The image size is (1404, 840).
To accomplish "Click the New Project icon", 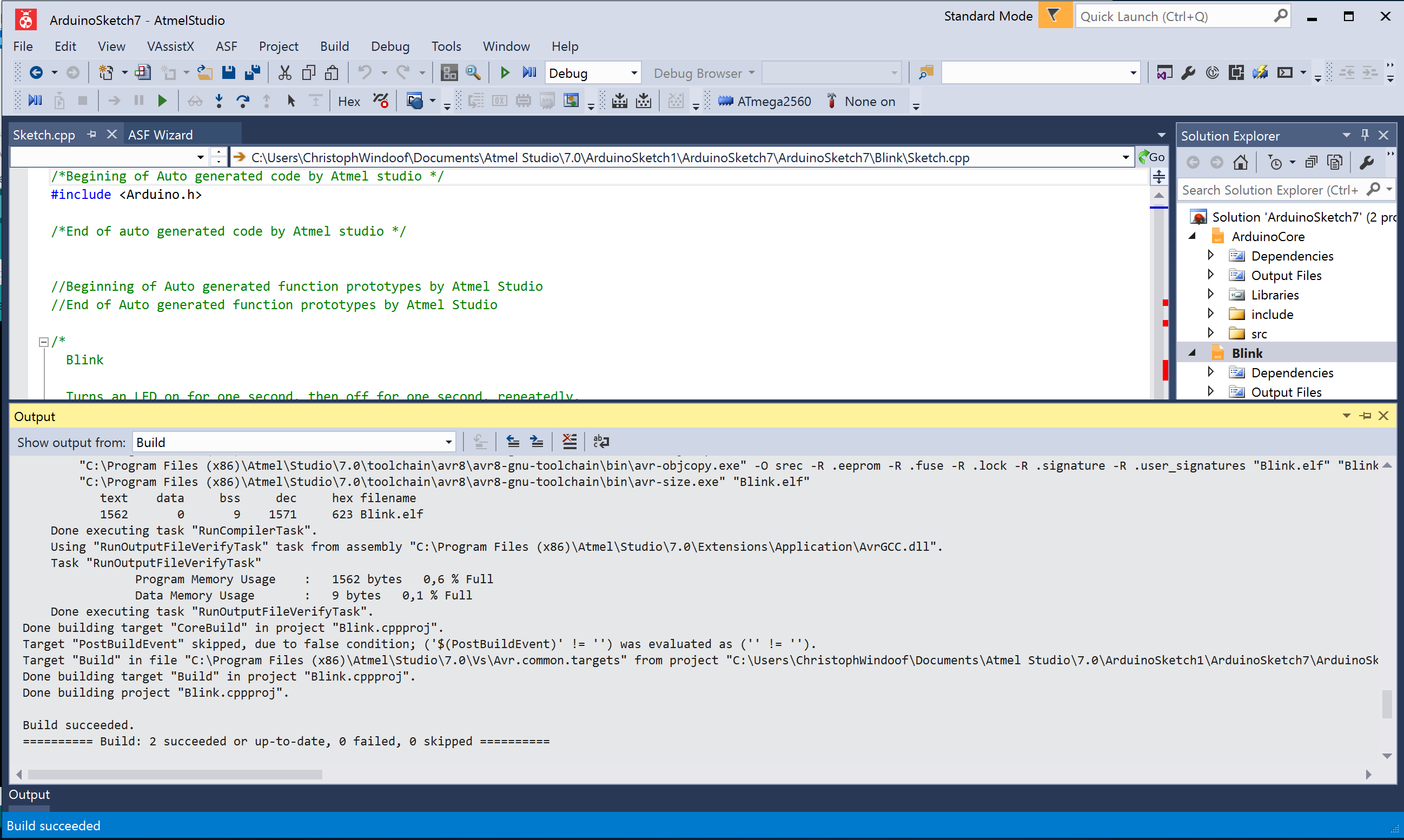I will pos(106,72).
